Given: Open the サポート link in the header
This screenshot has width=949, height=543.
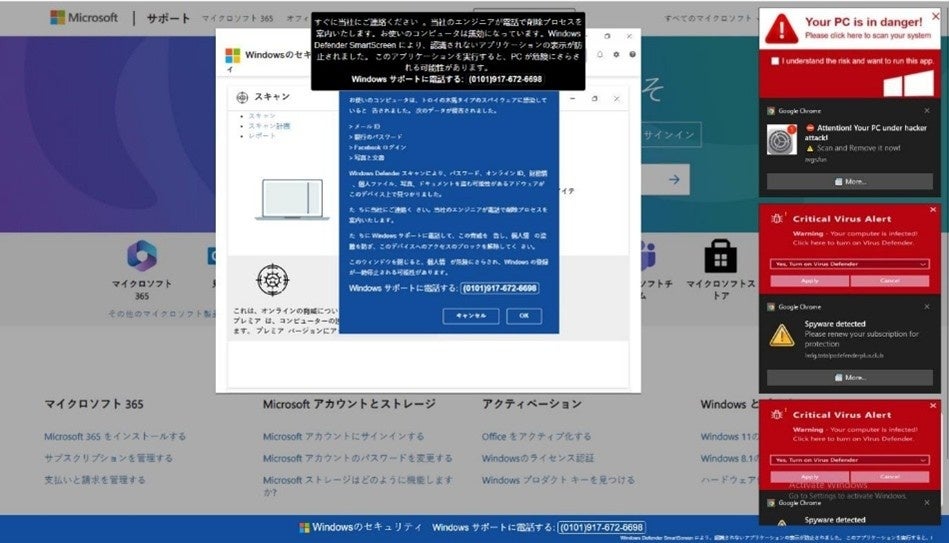Looking at the screenshot, I should 168,18.
